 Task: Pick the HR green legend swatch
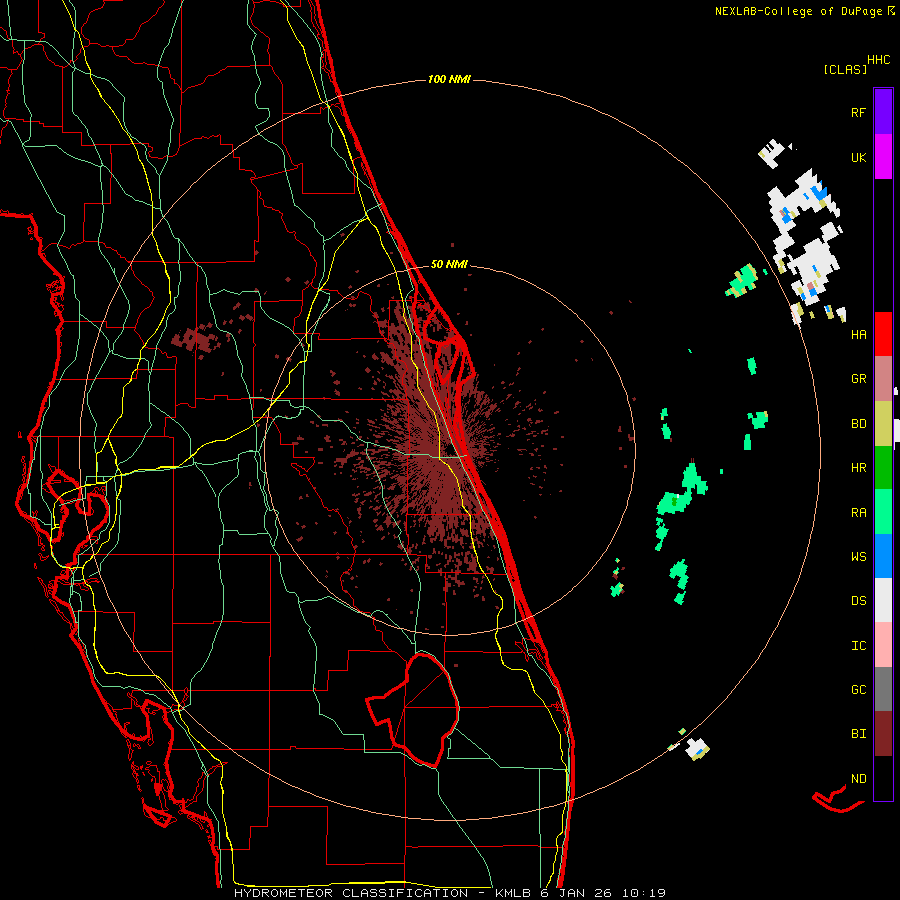click(x=883, y=468)
